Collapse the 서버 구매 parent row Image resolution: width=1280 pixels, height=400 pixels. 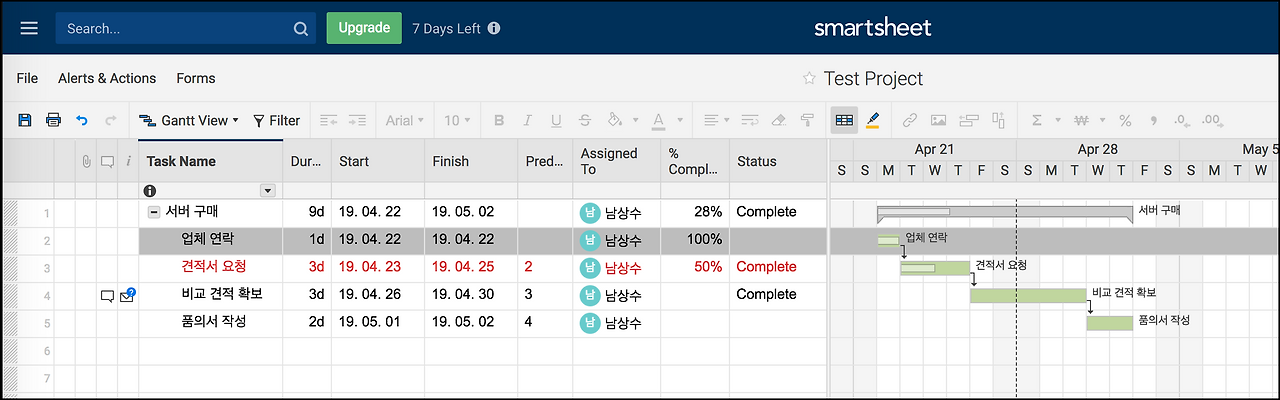click(154, 212)
